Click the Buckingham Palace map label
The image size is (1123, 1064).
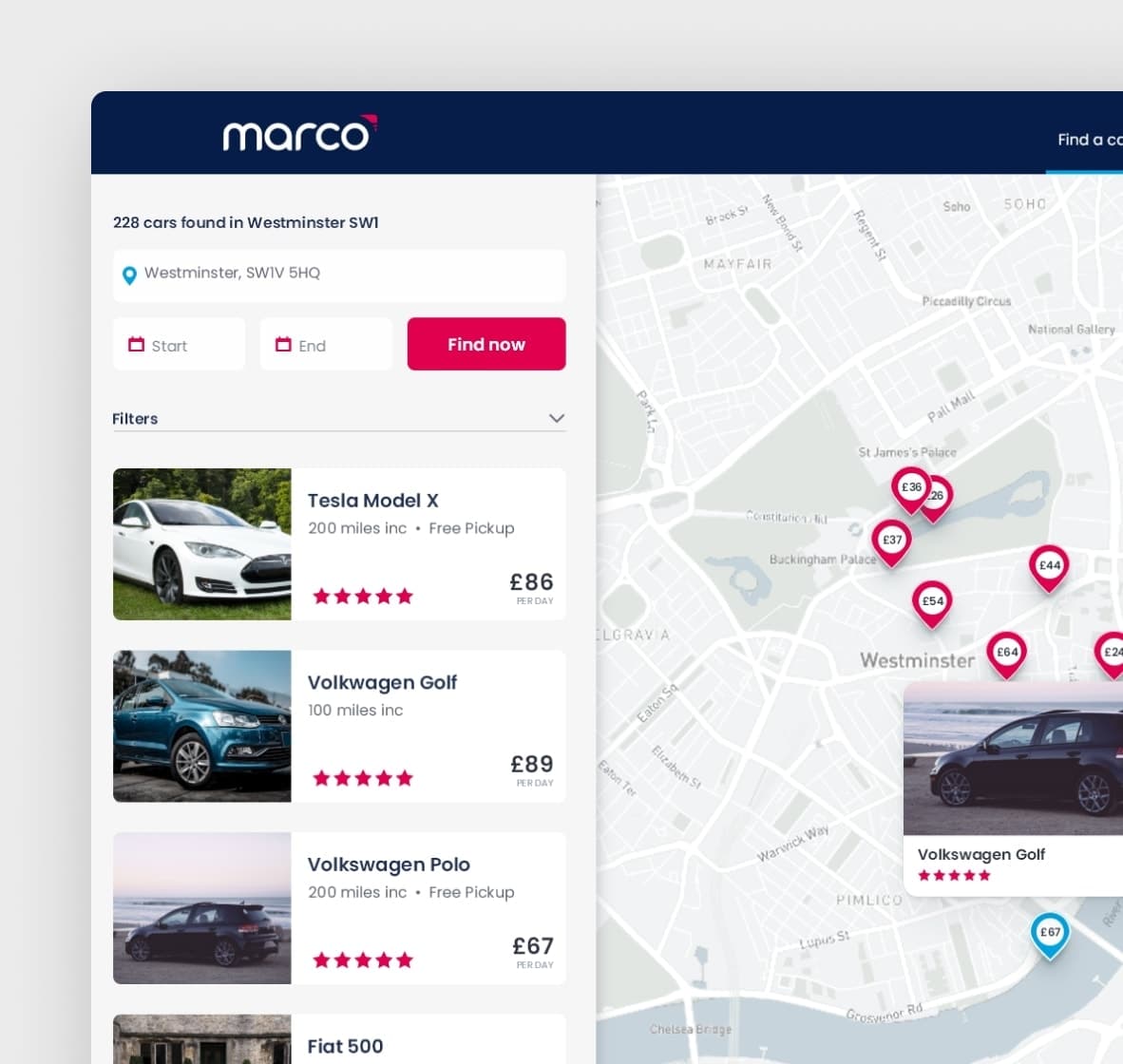823,560
